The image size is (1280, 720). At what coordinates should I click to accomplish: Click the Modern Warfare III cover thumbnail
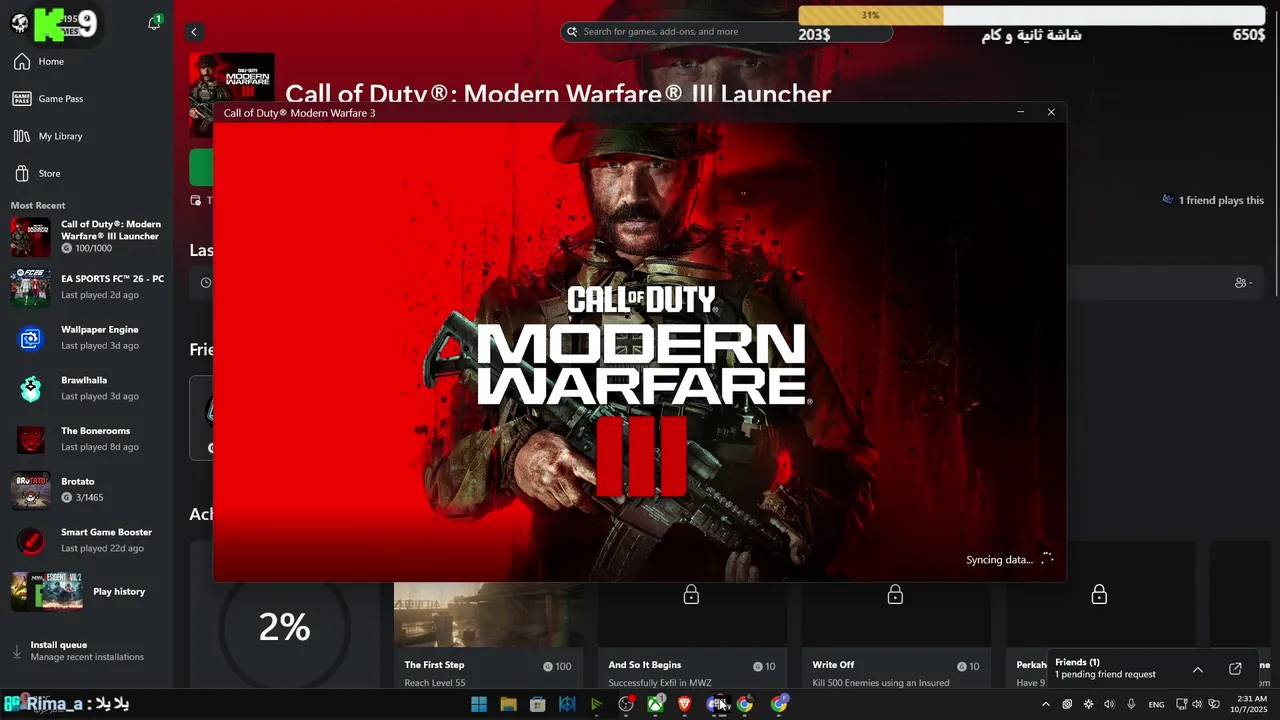[x=232, y=77]
